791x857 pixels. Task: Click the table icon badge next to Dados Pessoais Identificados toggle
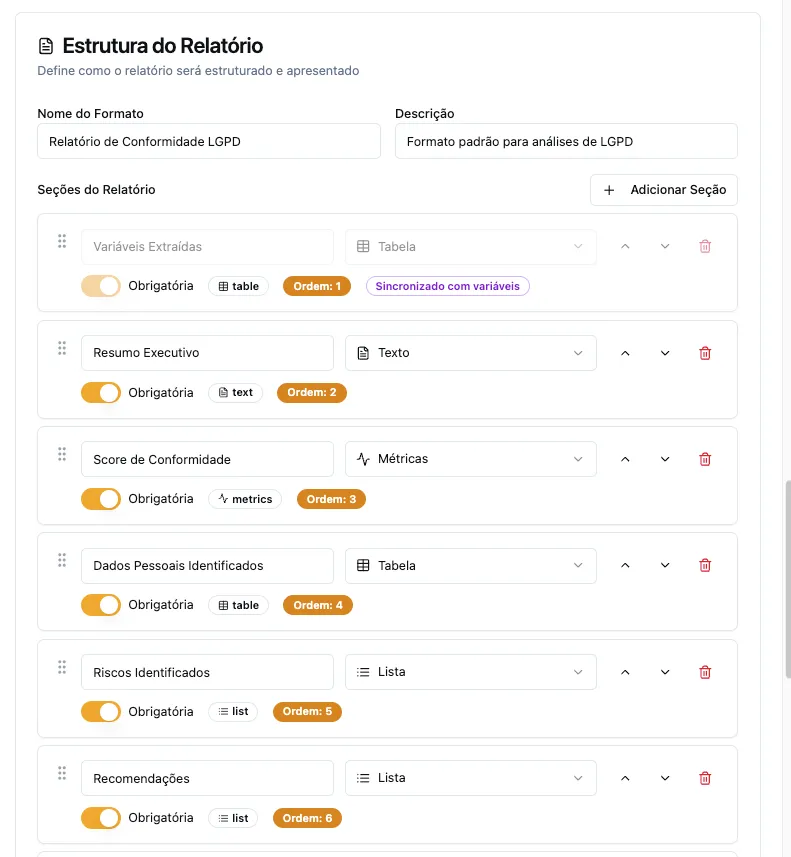tap(238, 604)
